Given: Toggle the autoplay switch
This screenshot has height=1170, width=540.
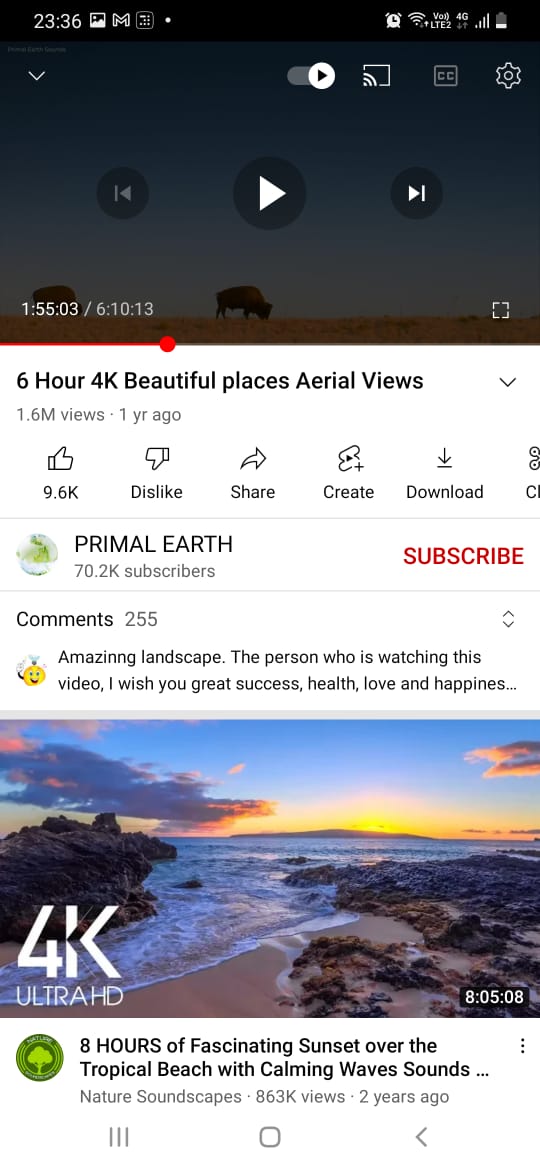Looking at the screenshot, I should [x=311, y=75].
